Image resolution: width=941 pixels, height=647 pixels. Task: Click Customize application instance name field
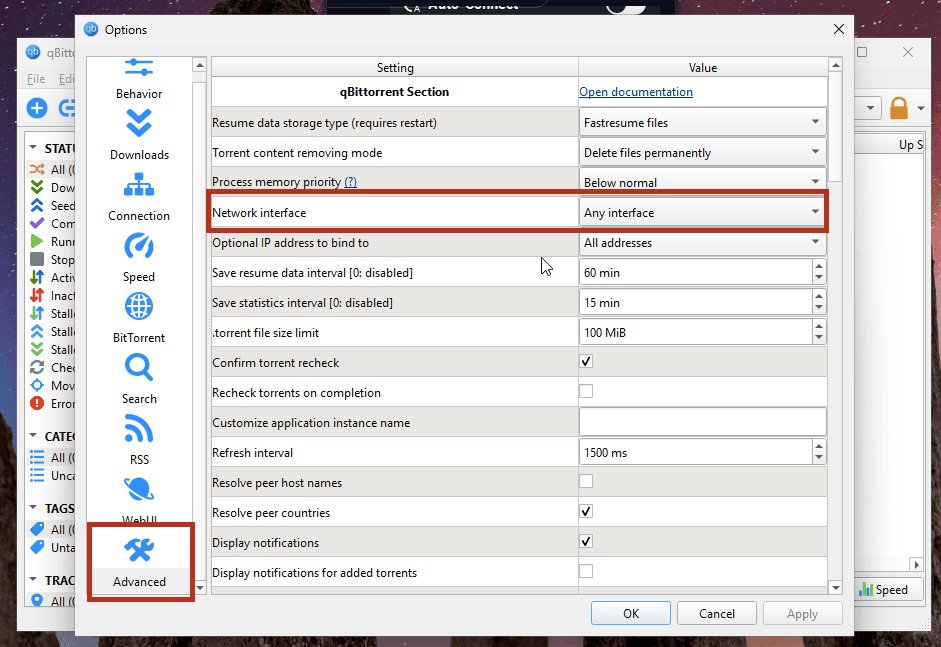(702, 422)
